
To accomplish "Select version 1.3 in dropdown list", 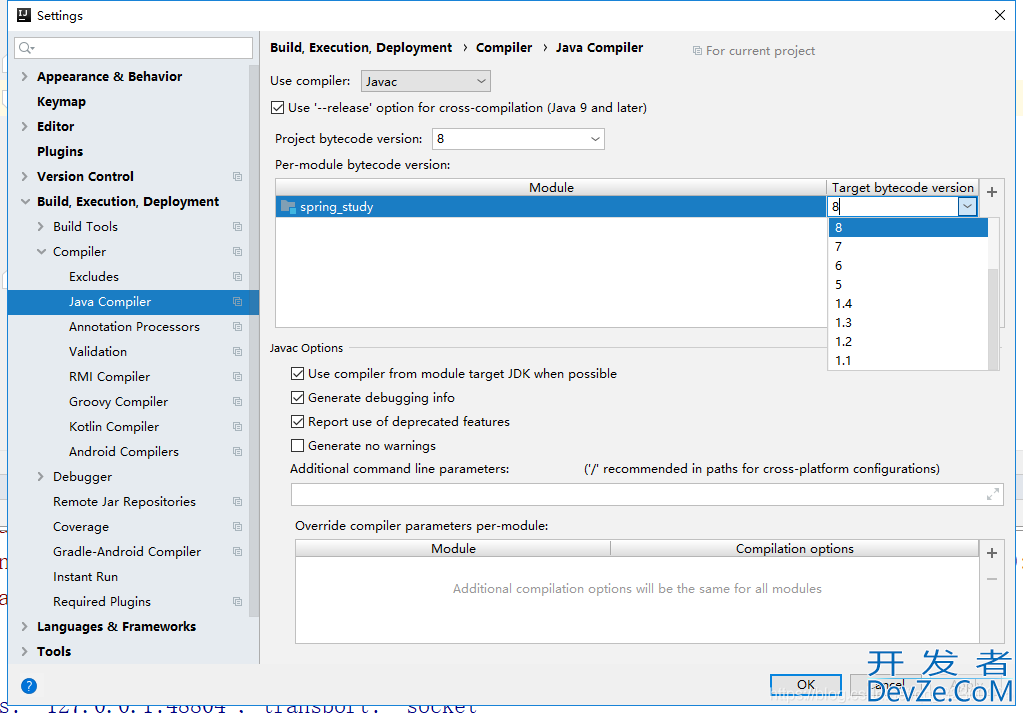I will [x=908, y=323].
